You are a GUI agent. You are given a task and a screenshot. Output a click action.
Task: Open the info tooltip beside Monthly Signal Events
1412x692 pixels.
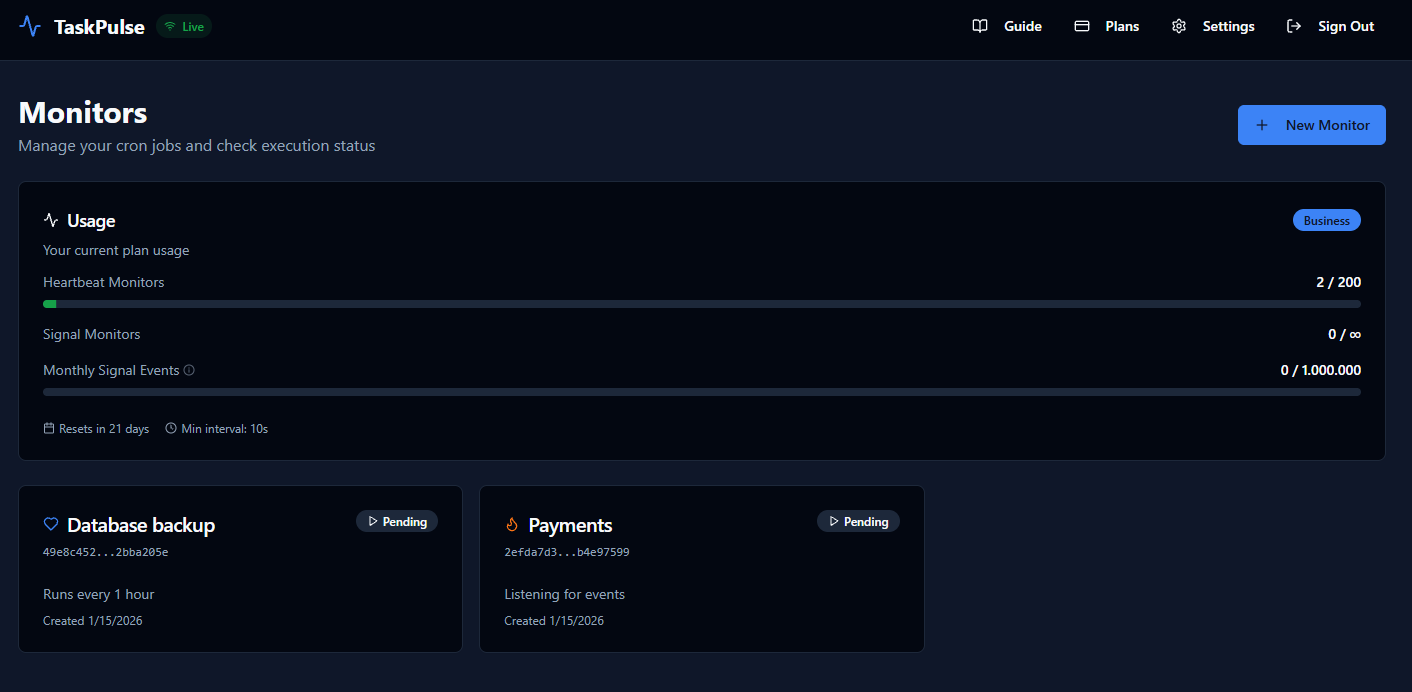tap(189, 370)
